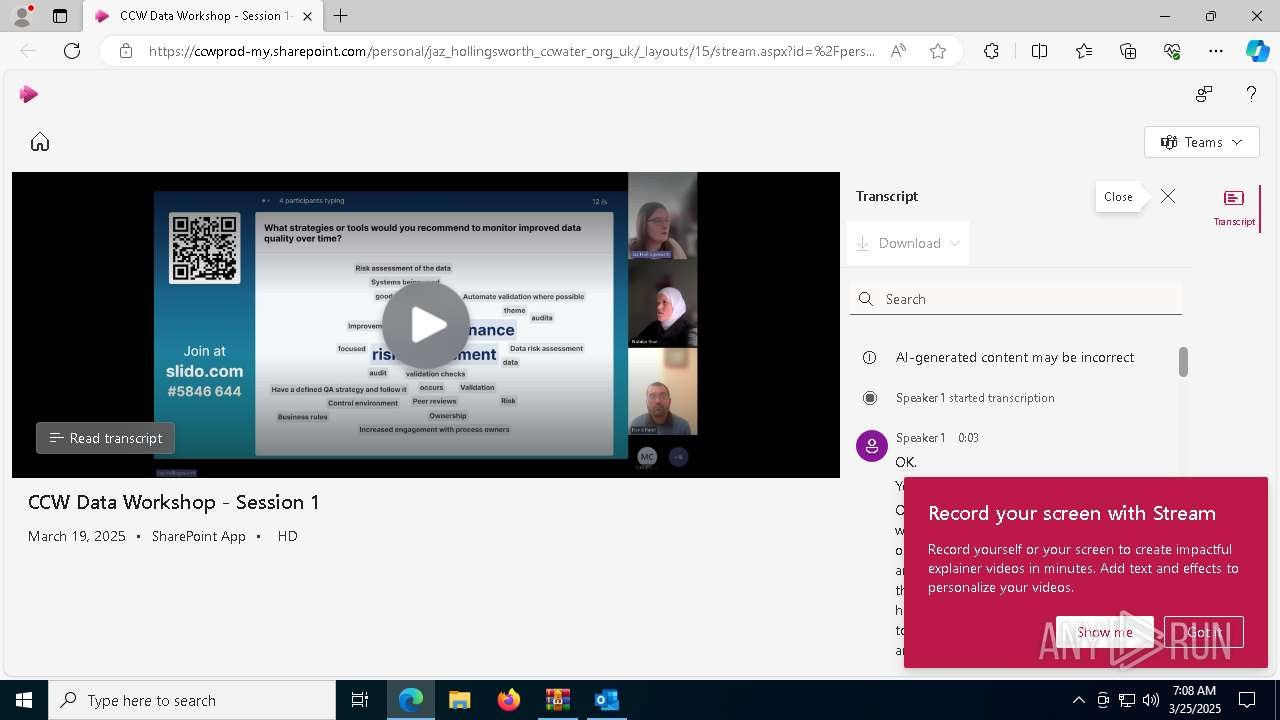This screenshot has height=720, width=1280.
Task: Click the browser profile icon
Action: click(22, 16)
